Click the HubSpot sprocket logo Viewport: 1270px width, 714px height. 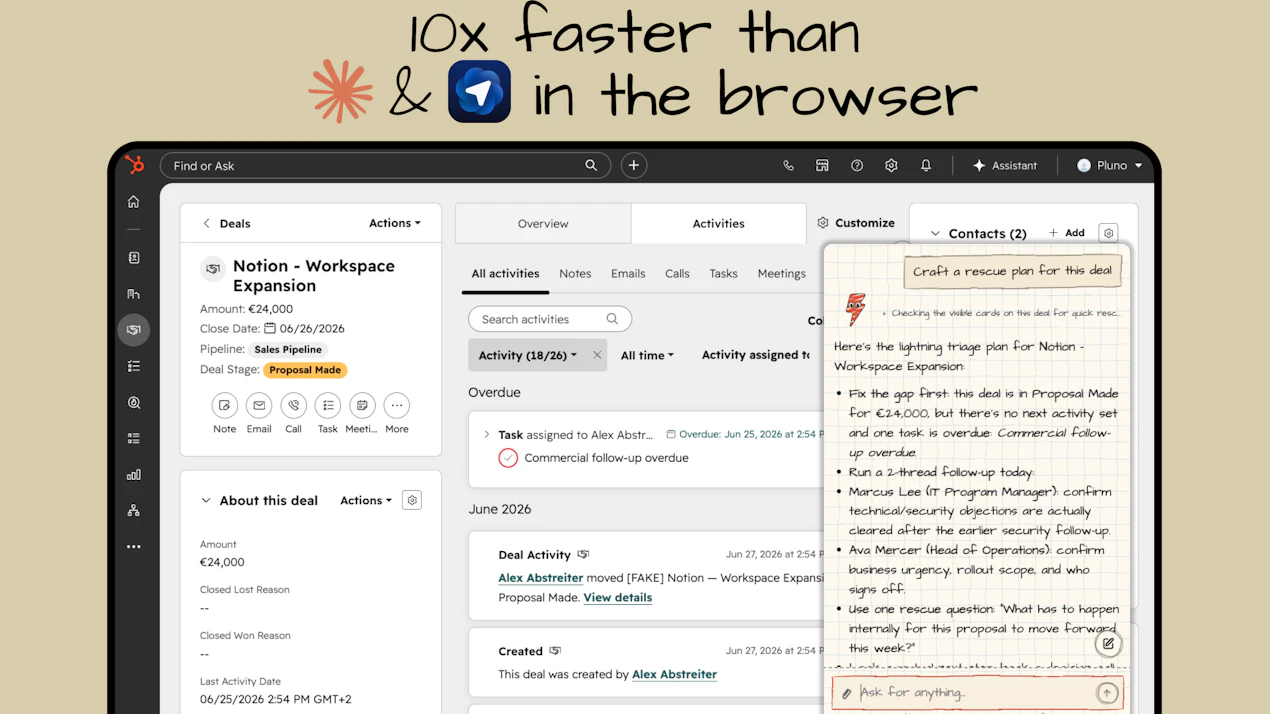(134, 165)
